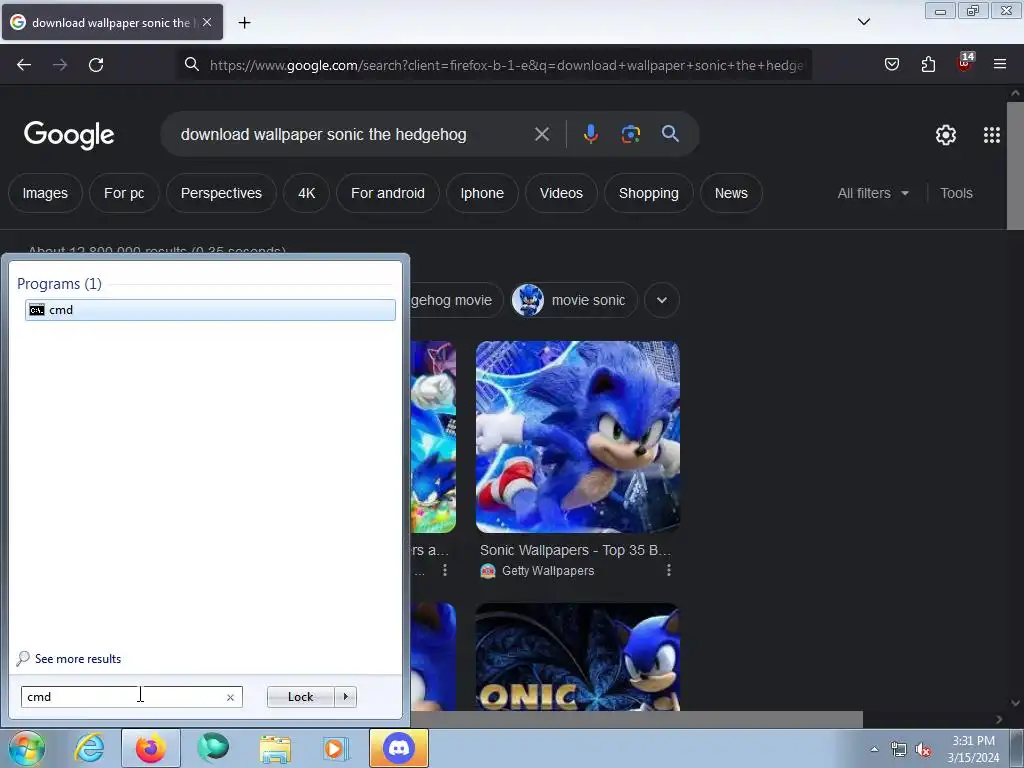
Task: Click the muted volume tray icon
Action: pos(923,750)
